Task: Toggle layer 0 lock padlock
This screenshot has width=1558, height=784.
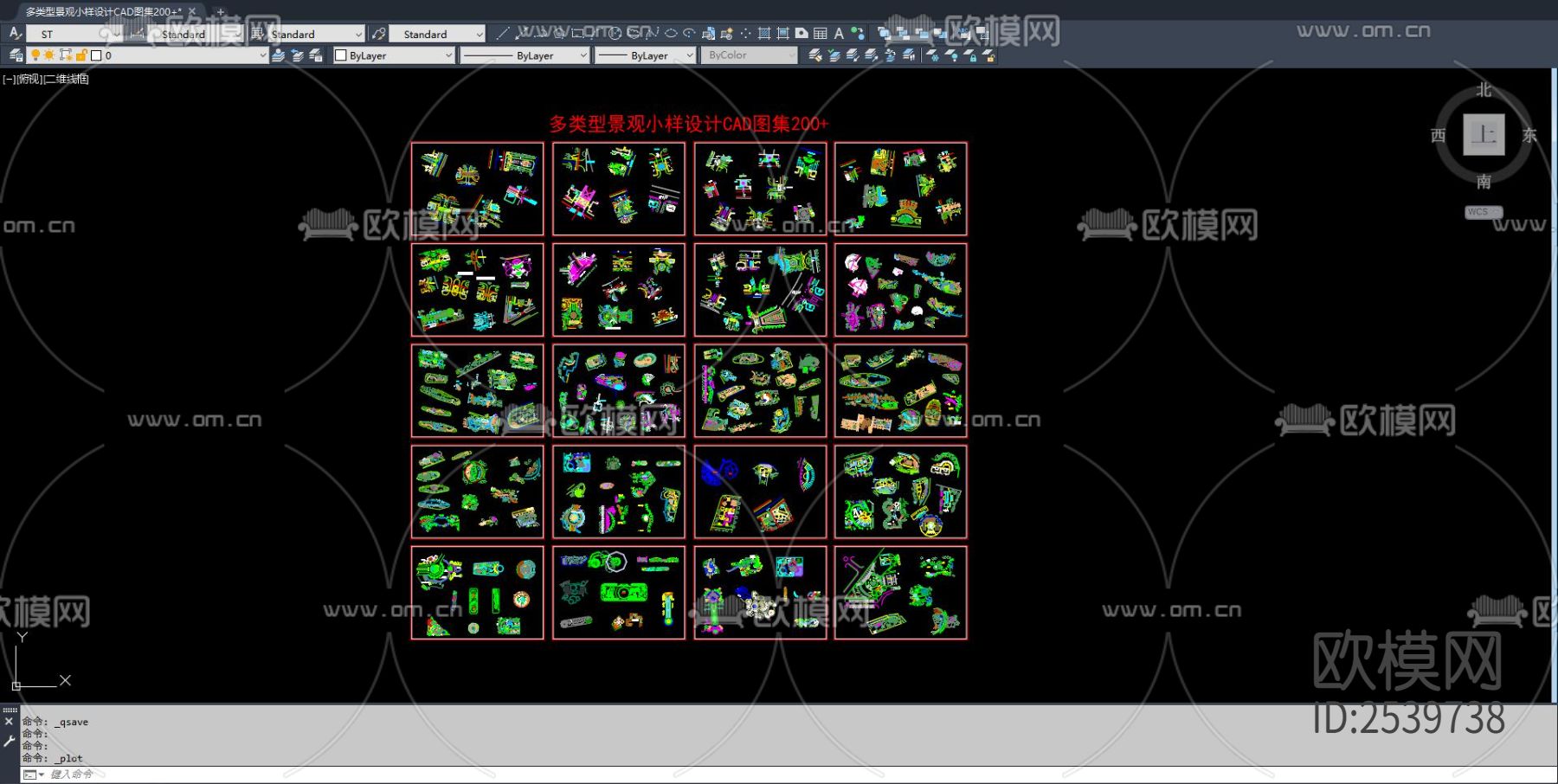Action: click(81, 55)
